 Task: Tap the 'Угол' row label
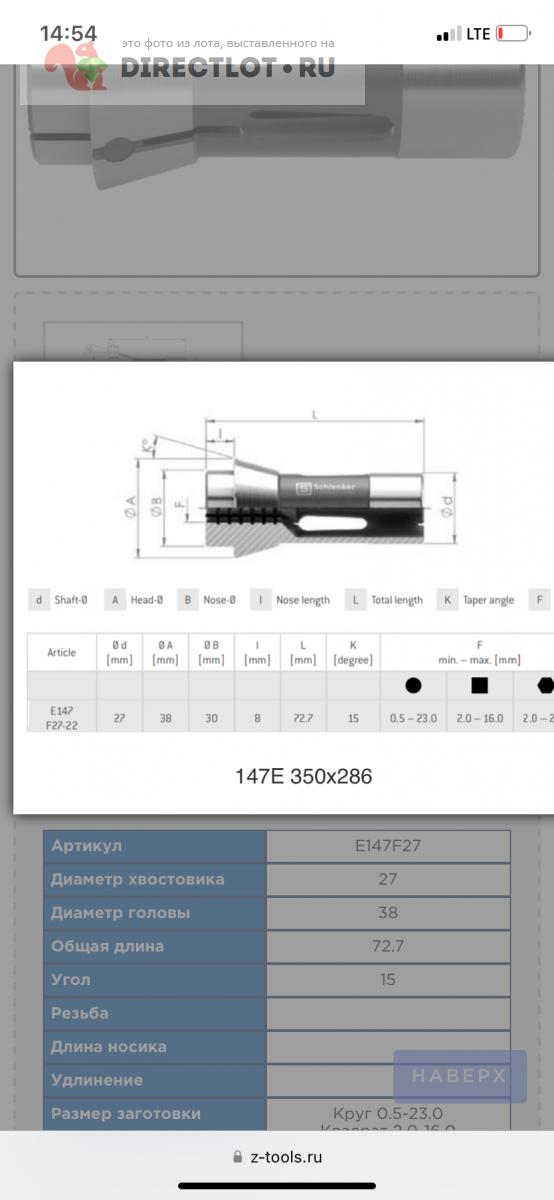(154, 980)
